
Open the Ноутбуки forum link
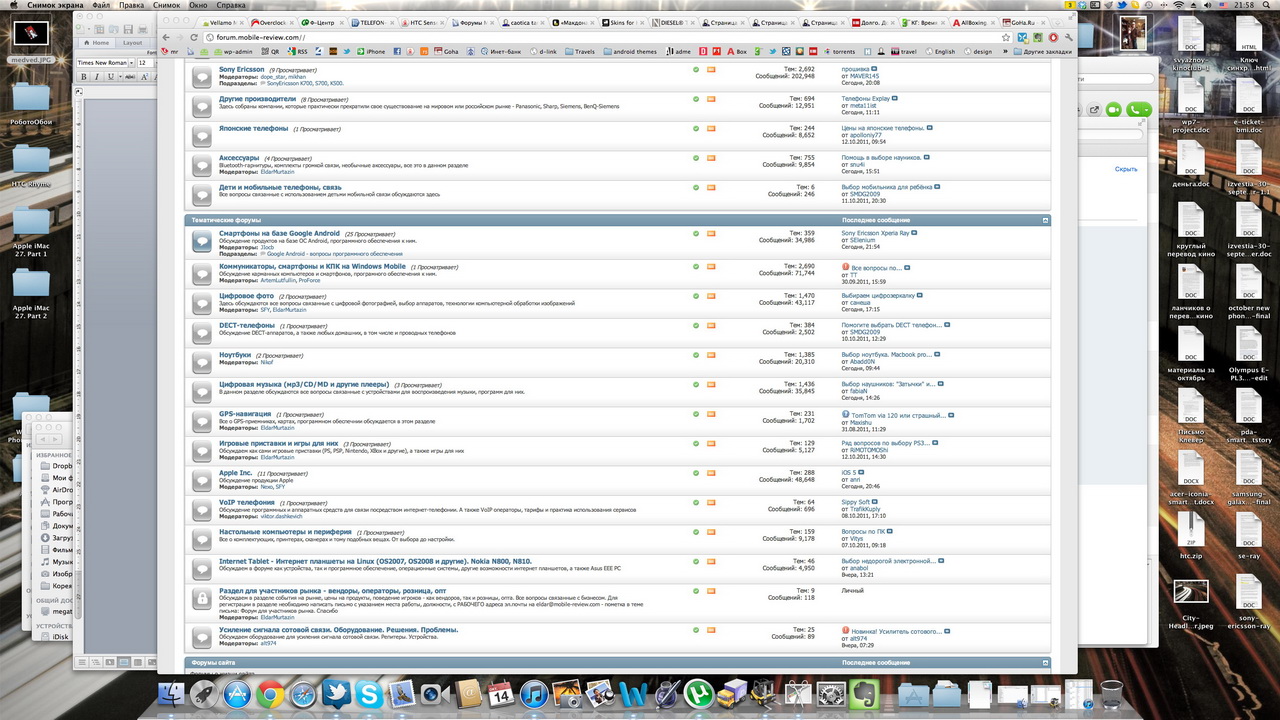[235, 355]
